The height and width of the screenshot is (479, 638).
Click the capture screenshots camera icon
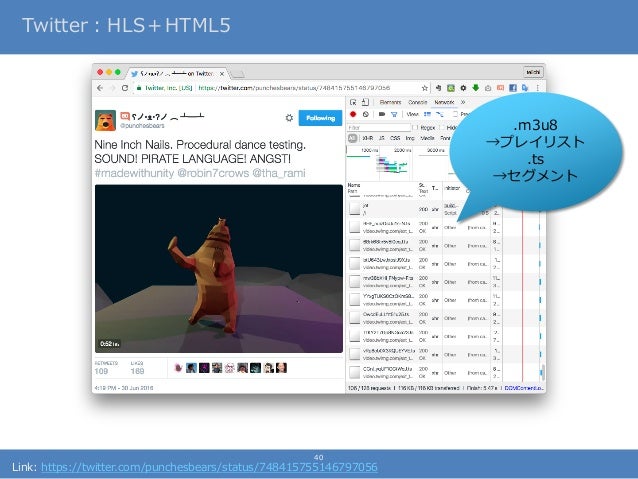click(382, 114)
